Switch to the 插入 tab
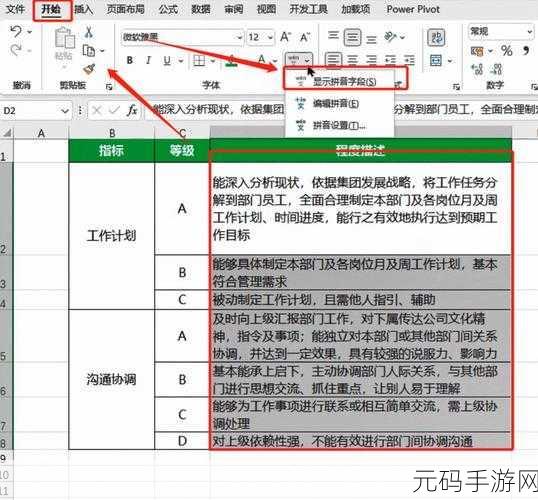The height and width of the screenshot is (500, 538). pos(83,9)
